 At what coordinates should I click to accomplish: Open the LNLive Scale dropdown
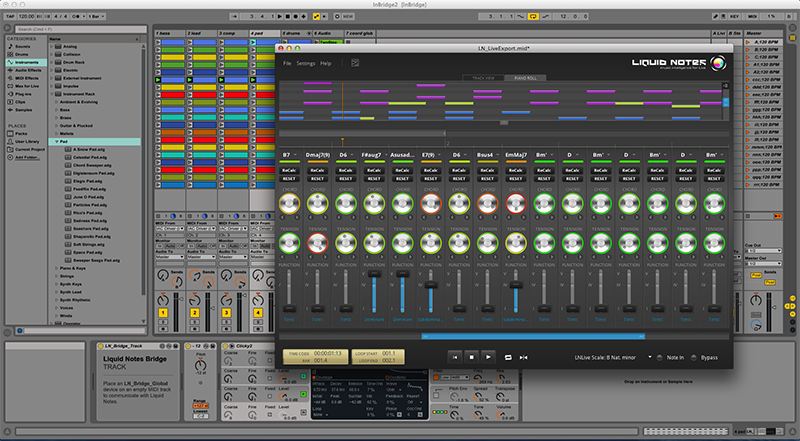[648, 356]
